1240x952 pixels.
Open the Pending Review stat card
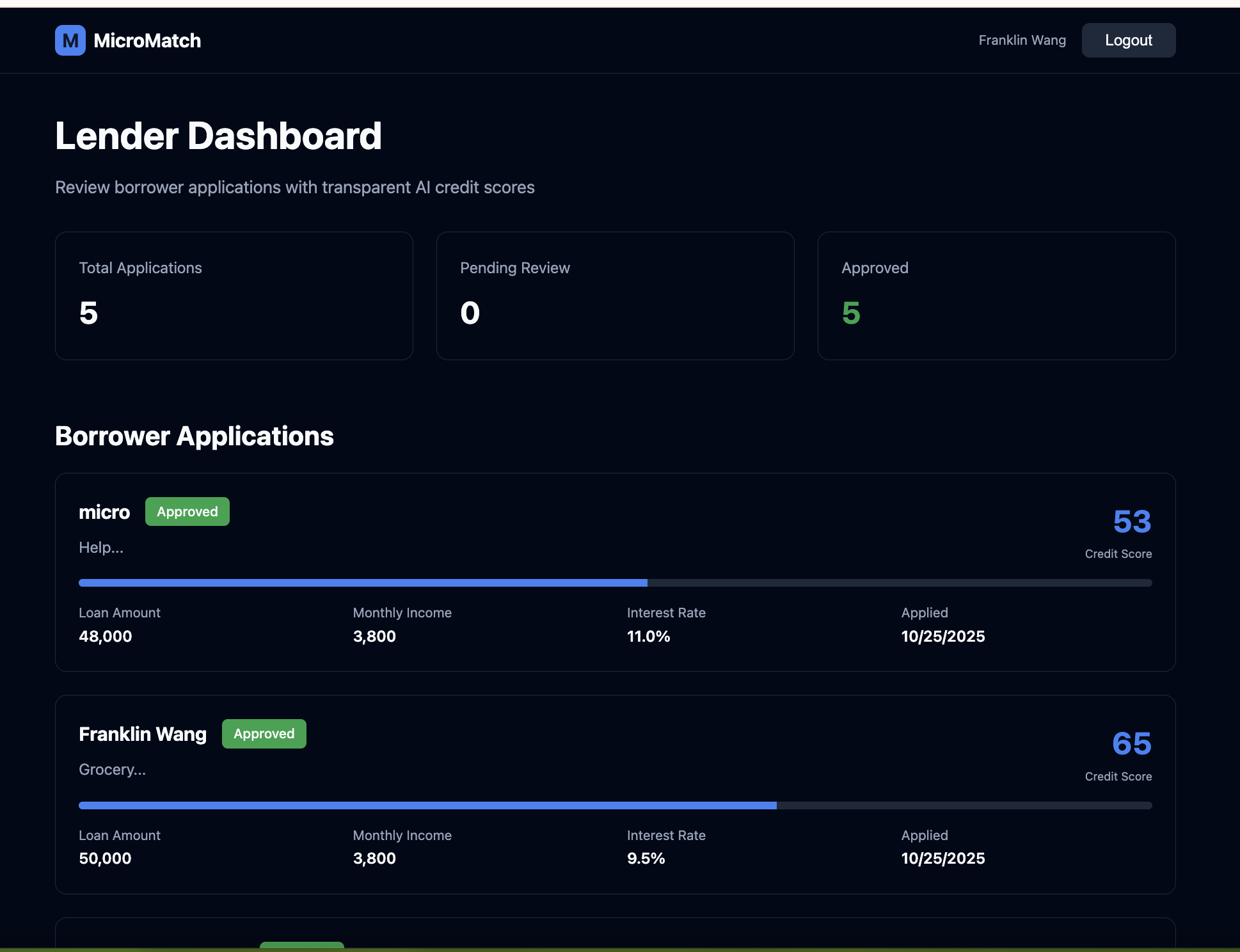click(x=615, y=296)
